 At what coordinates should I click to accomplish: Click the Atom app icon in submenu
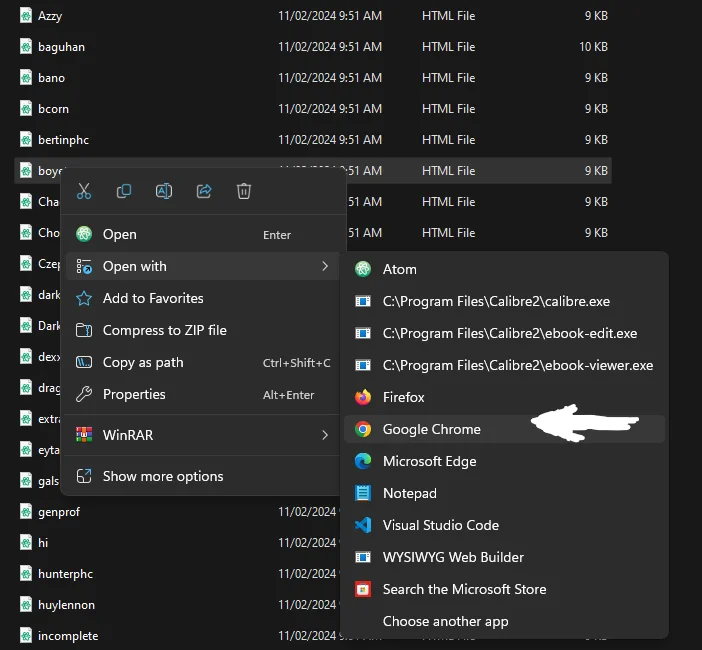pyautogui.click(x=363, y=269)
